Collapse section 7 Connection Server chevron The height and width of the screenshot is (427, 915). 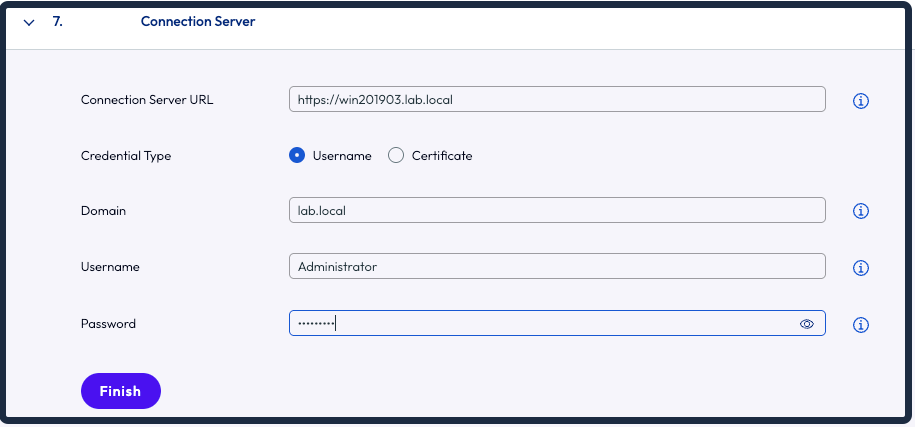click(29, 23)
